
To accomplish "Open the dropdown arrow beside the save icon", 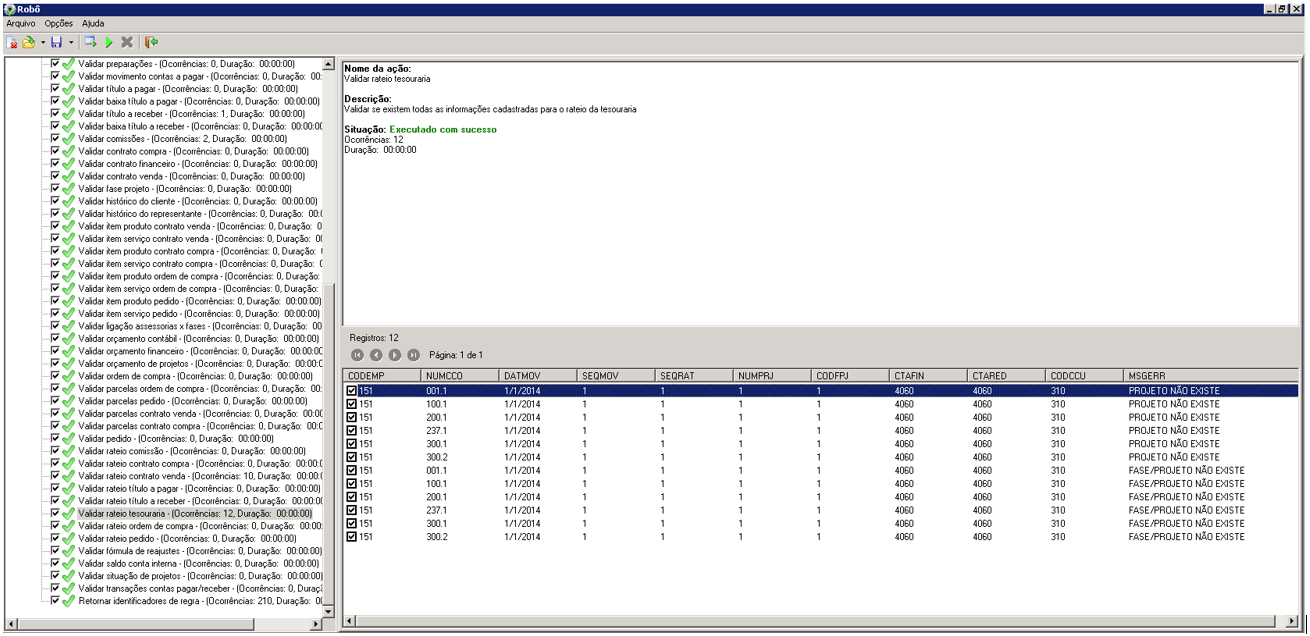I will click(x=71, y=42).
